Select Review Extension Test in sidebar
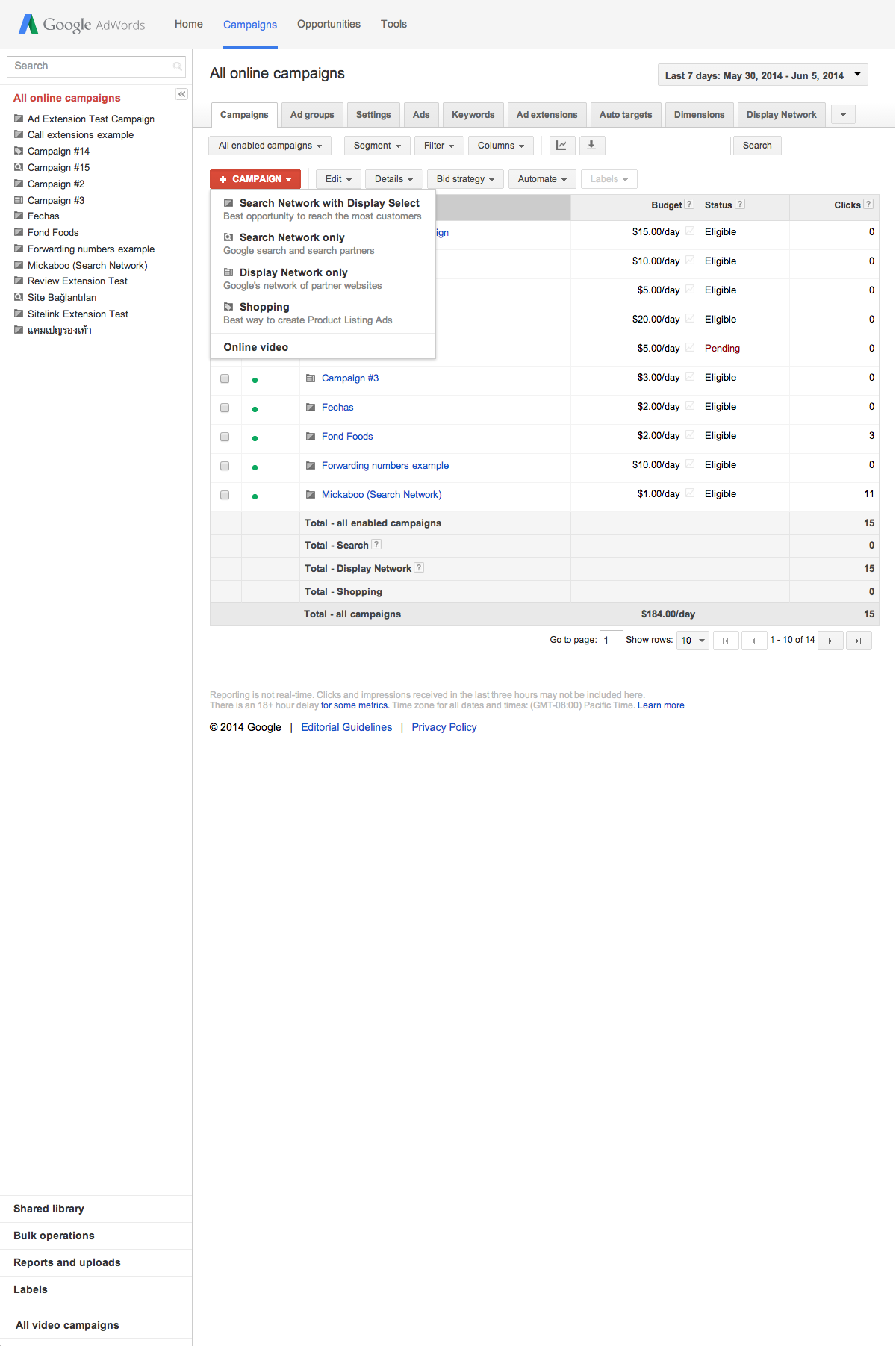 pos(78,281)
